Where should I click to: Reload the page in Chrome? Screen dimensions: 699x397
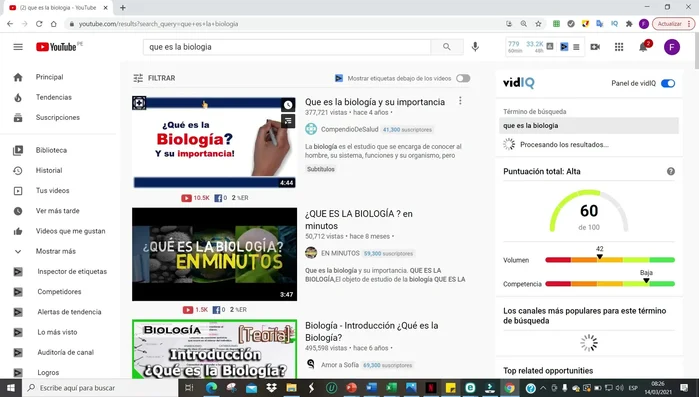click(x=39, y=24)
